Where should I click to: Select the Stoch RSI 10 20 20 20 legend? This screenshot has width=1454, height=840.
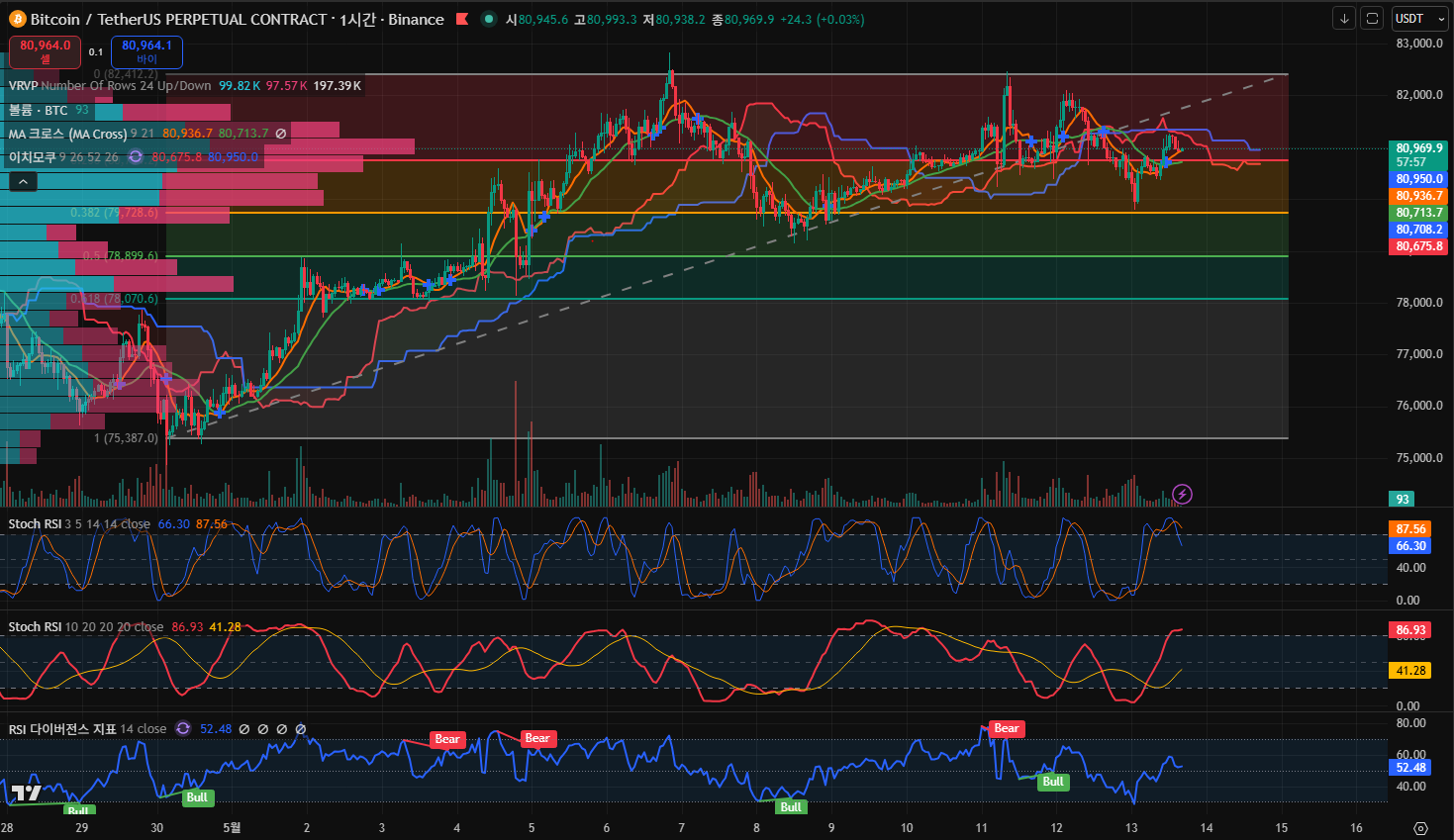click(x=125, y=627)
